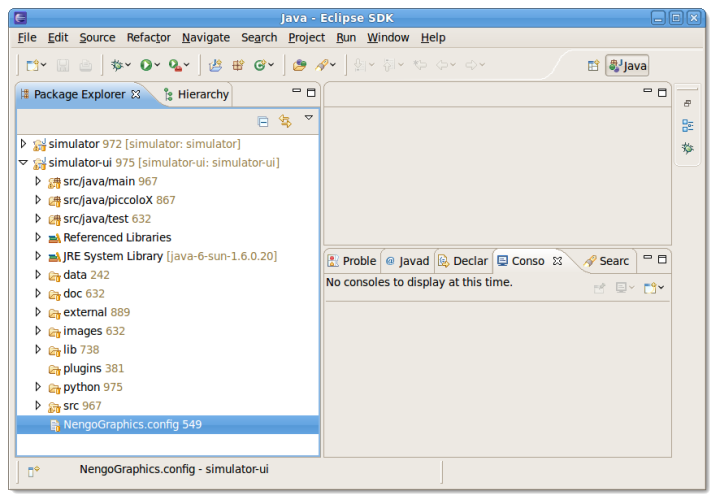Open the Search menu
Screen dimensions: 720x504
pyautogui.click(x=259, y=38)
